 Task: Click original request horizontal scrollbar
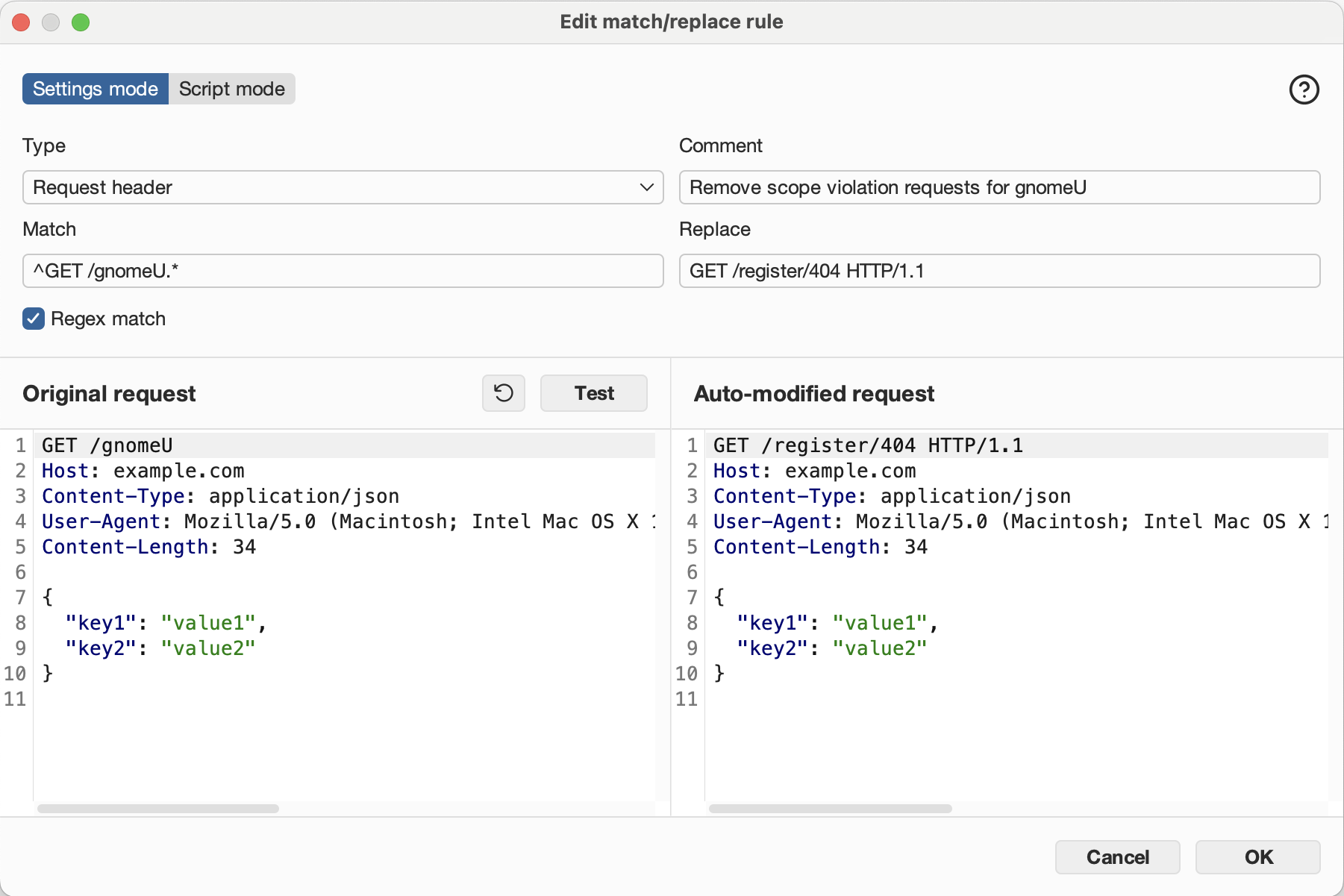click(x=158, y=809)
